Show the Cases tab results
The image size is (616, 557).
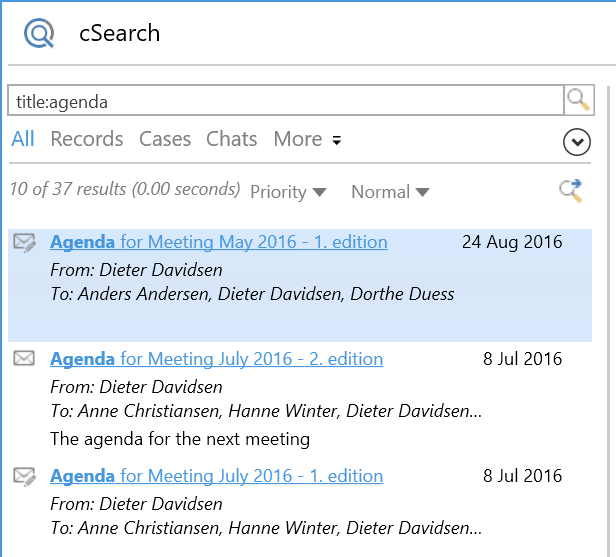click(x=165, y=139)
